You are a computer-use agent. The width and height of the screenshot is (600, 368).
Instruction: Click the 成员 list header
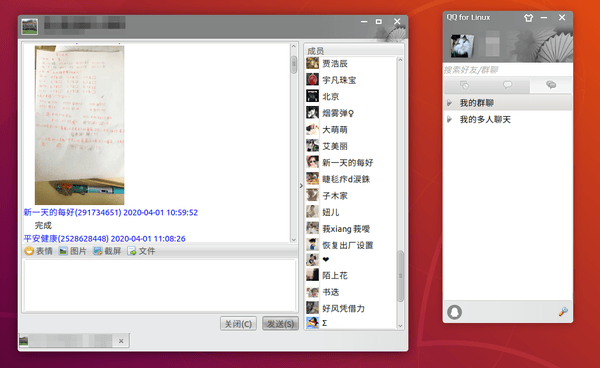click(x=354, y=50)
